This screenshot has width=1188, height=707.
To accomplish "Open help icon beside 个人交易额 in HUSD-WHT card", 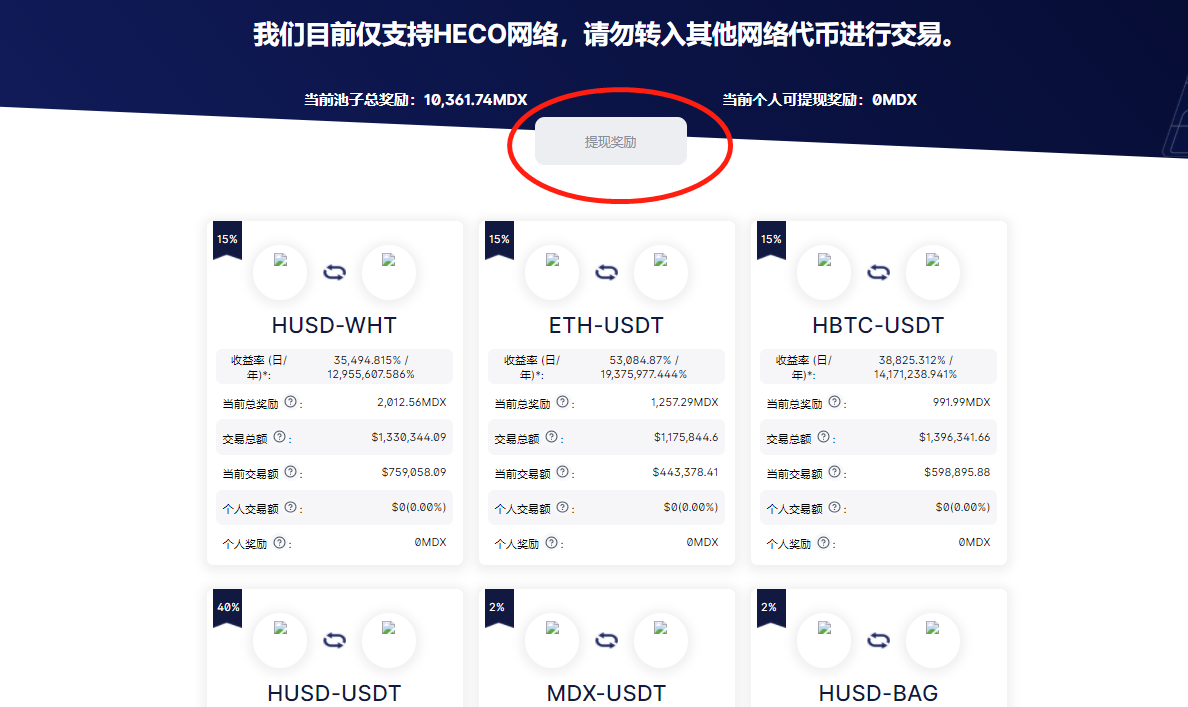I will [290, 507].
